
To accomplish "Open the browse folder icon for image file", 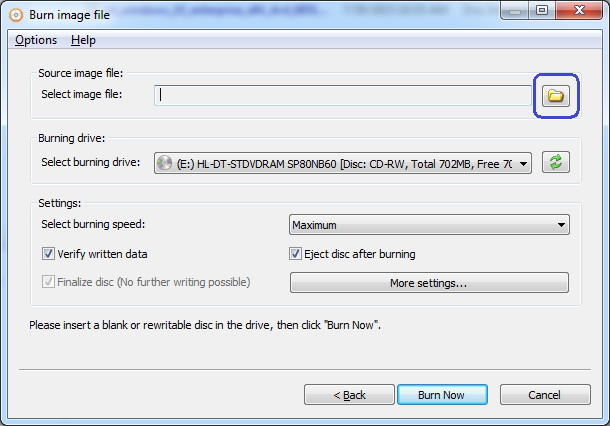I will coord(556,96).
